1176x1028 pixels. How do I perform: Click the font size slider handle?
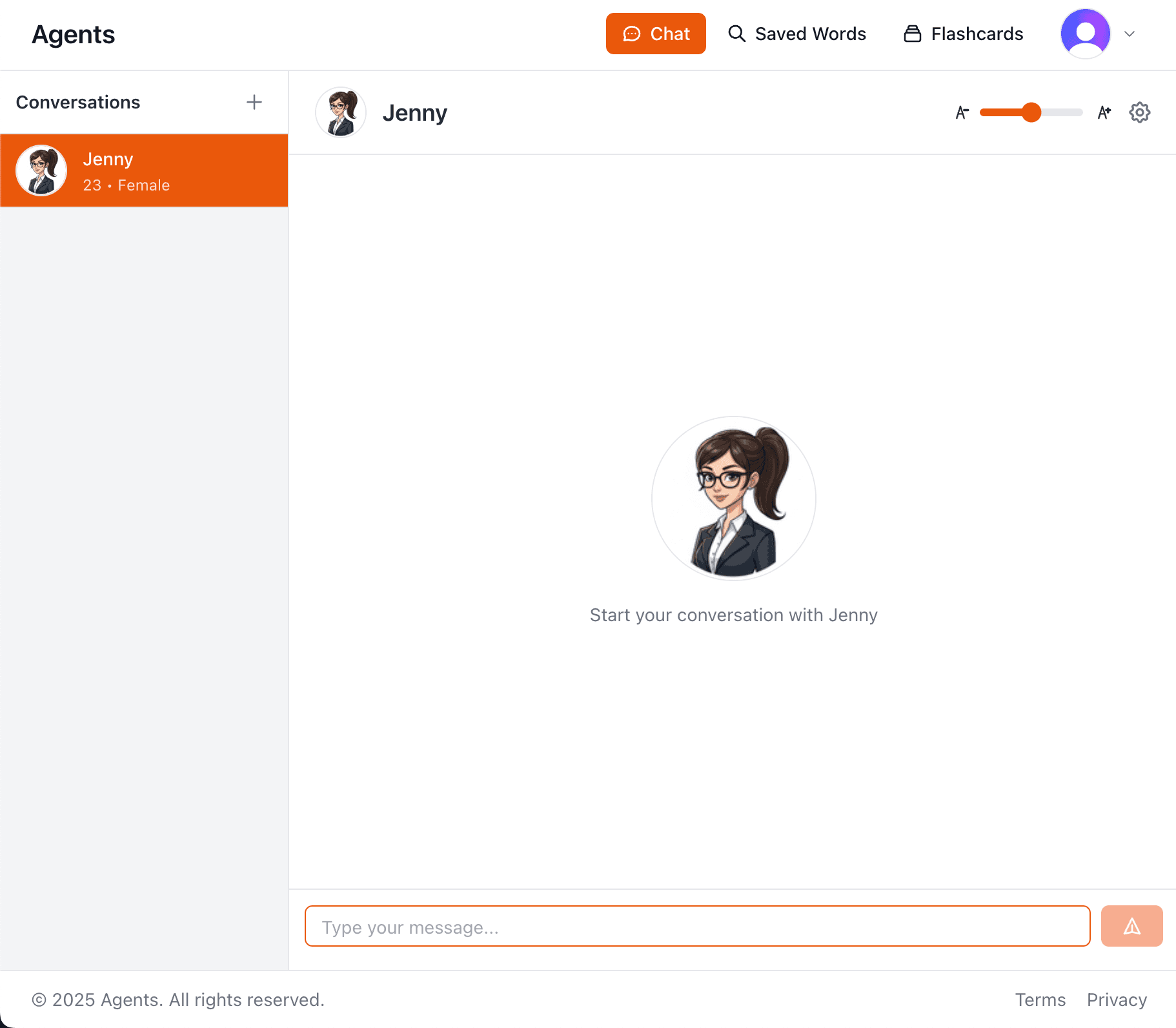[1031, 112]
